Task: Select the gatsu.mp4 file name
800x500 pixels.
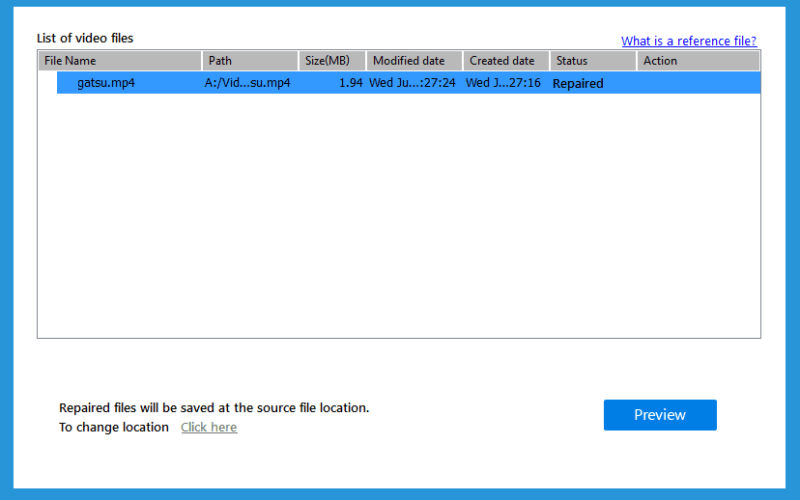Action: pyautogui.click(x=106, y=83)
